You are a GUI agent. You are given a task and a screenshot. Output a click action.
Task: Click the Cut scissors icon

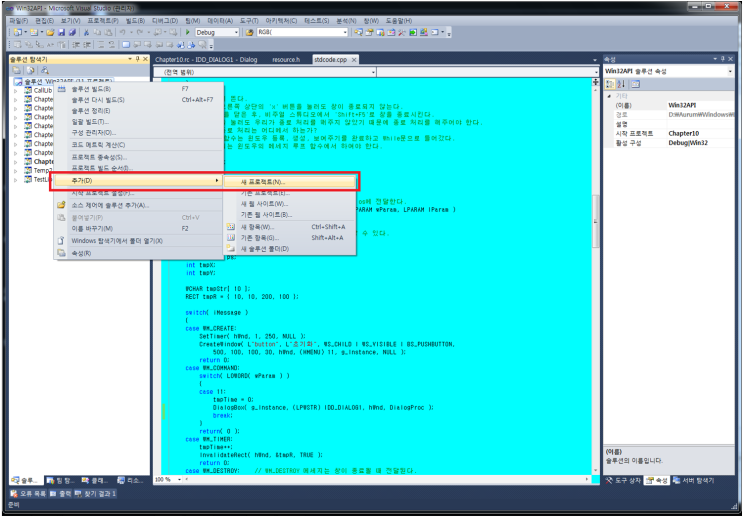point(86,32)
